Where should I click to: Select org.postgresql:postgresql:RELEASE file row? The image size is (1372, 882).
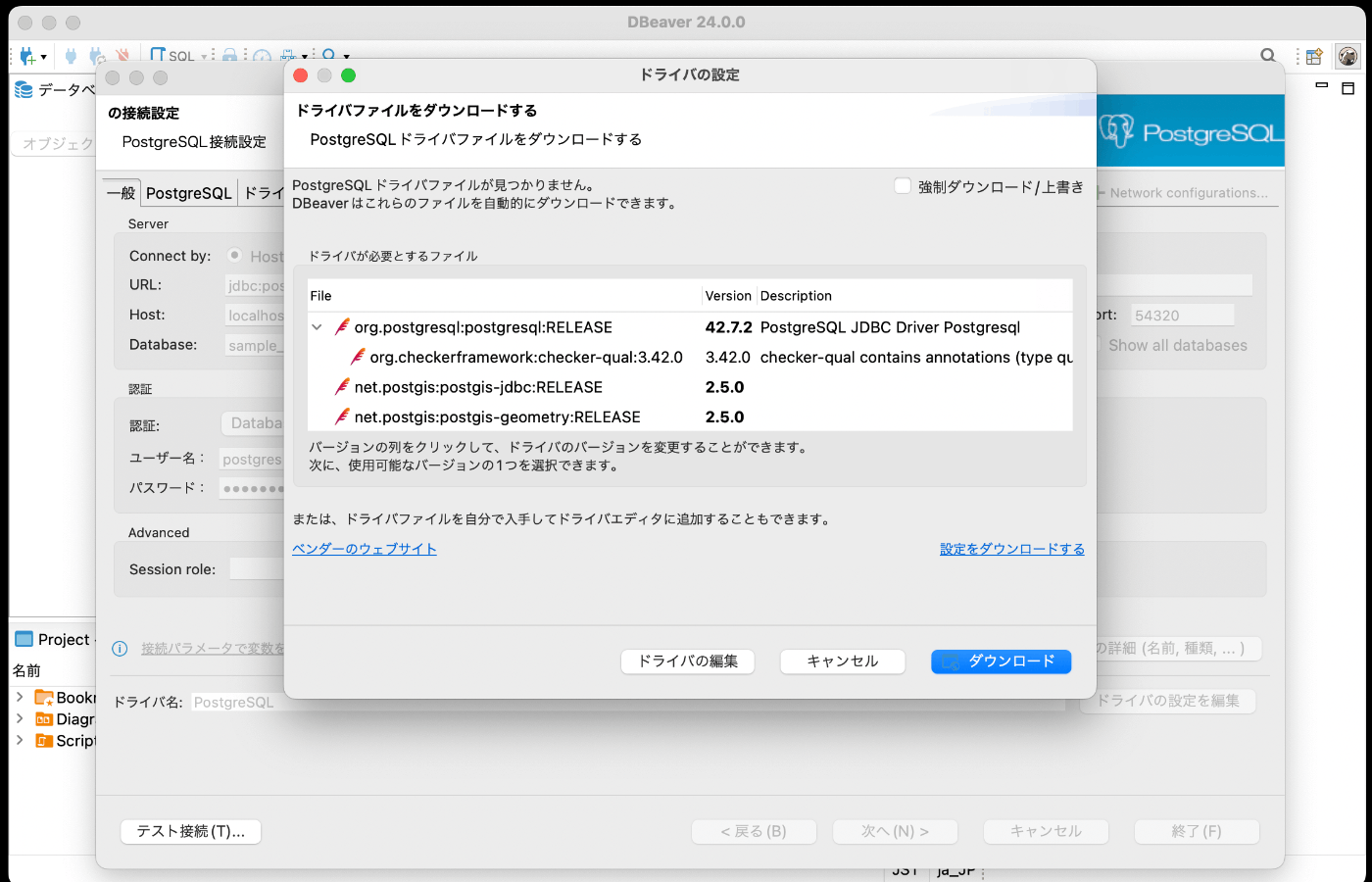tap(690, 327)
